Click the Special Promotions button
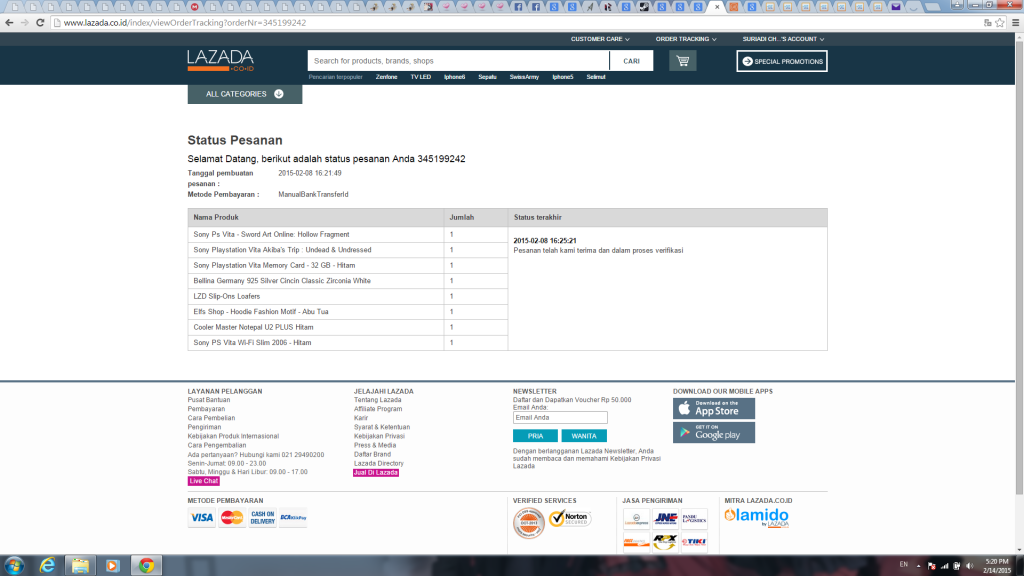This screenshot has height=576, width=1024. click(782, 61)
